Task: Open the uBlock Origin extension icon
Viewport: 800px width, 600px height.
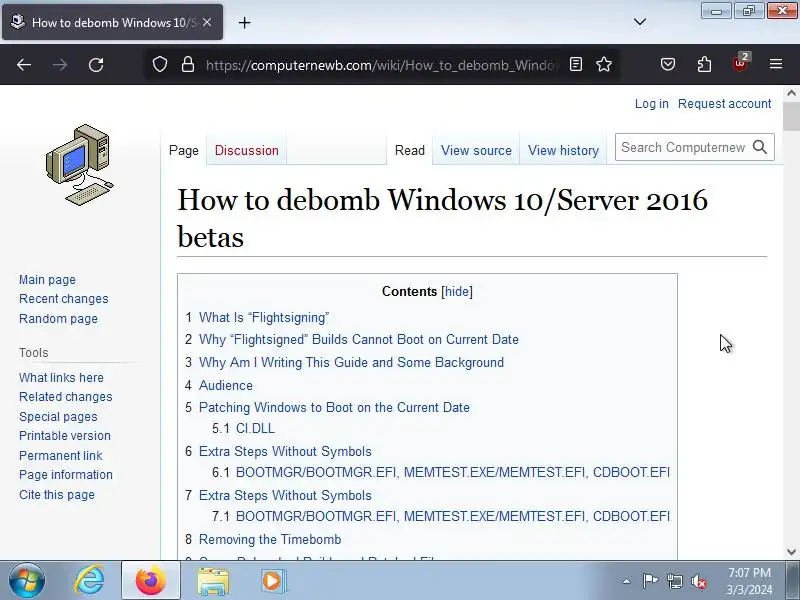Action: coord(740,63)
